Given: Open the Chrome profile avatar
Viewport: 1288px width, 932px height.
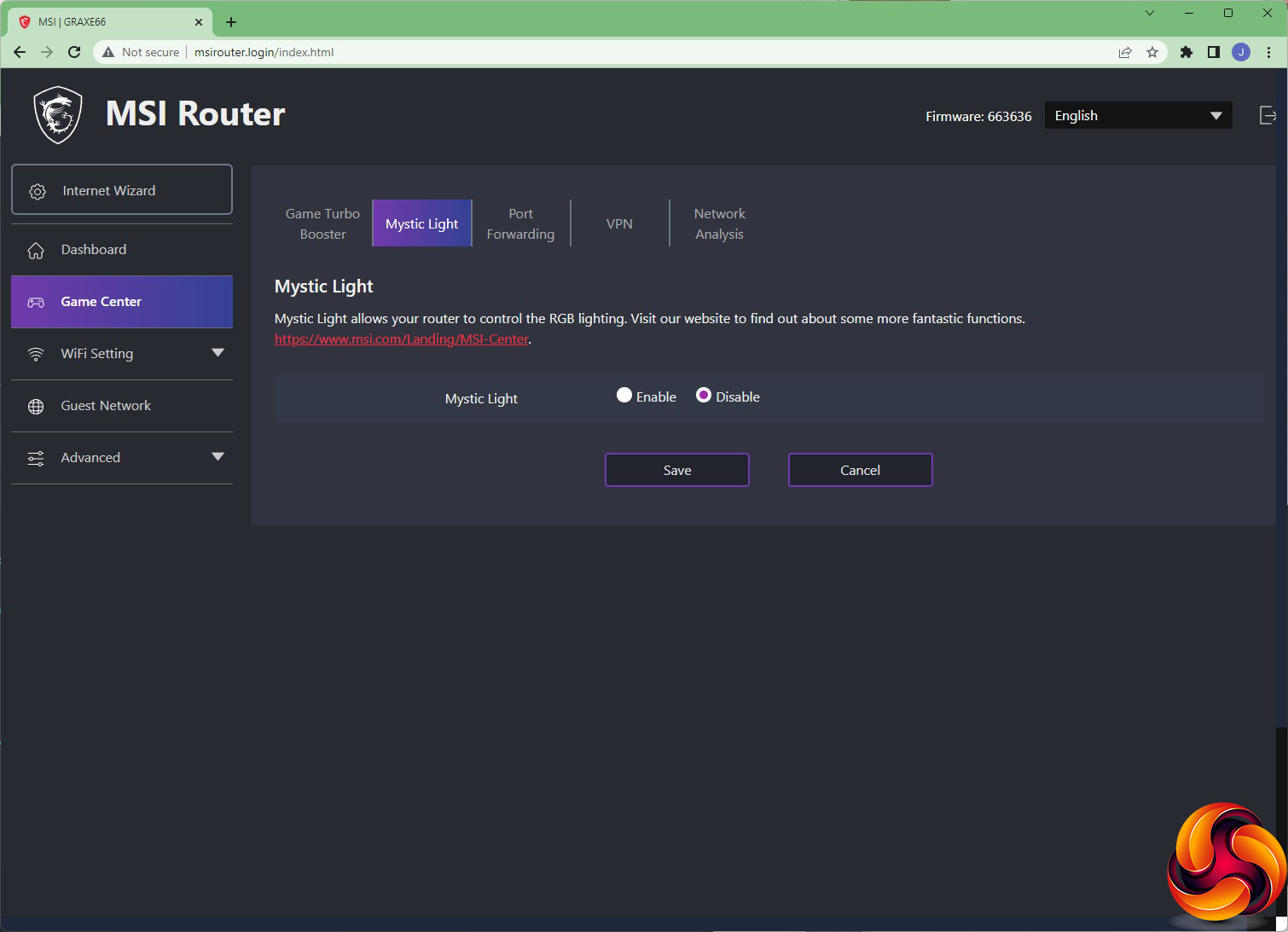Looking at the screenshot, I should tap(1241, 52).
